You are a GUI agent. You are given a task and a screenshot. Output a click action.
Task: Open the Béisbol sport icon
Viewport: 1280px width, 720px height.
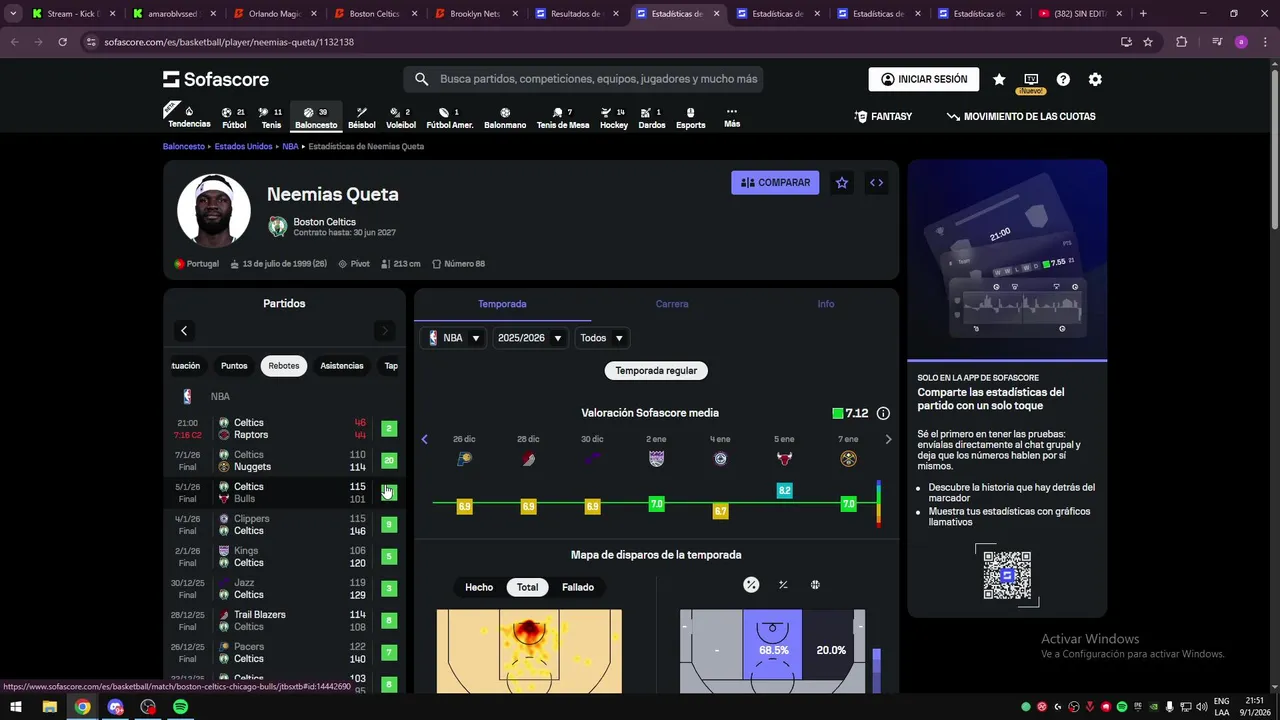362,117
